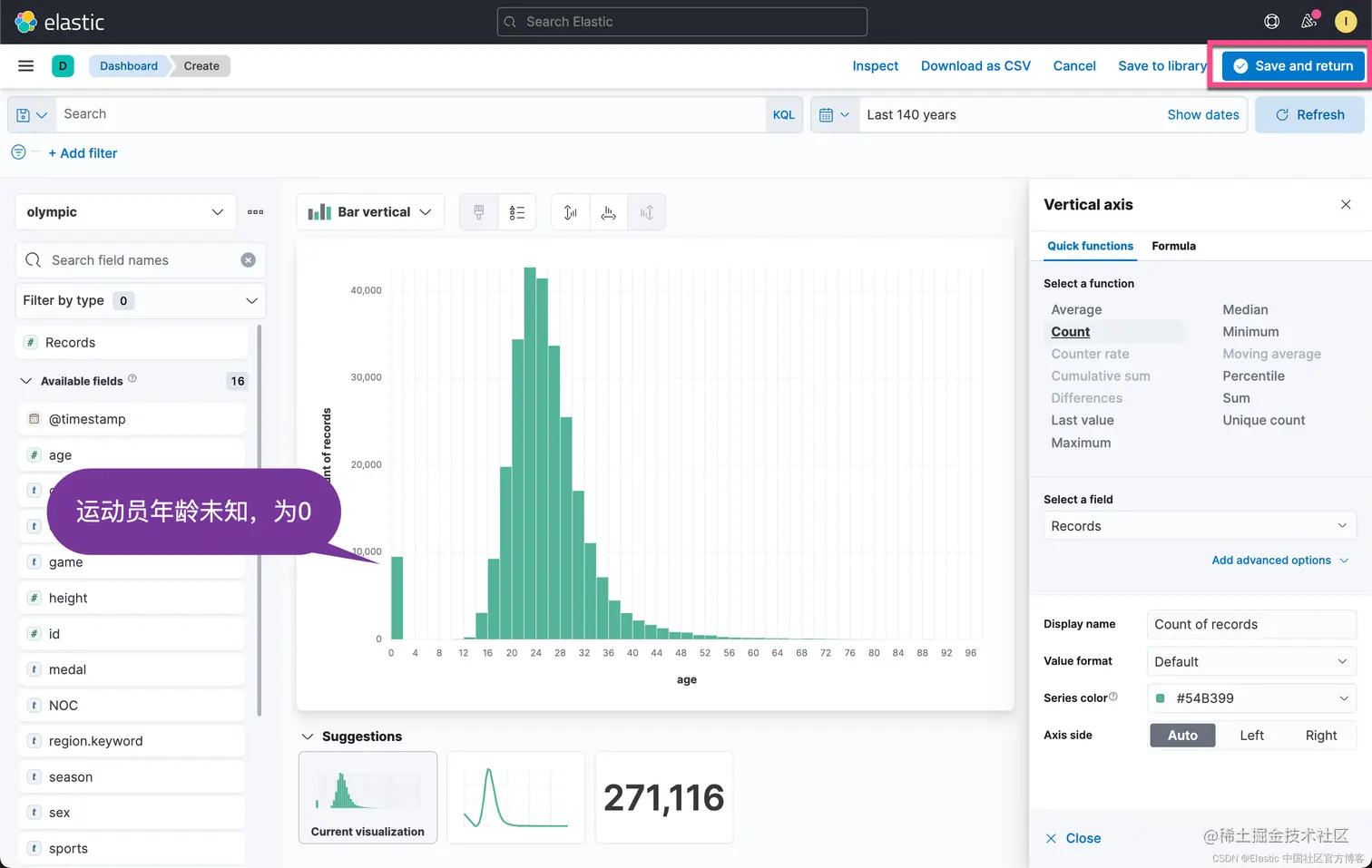
Task: Click Download as CSV
Action: coord(975,65)
